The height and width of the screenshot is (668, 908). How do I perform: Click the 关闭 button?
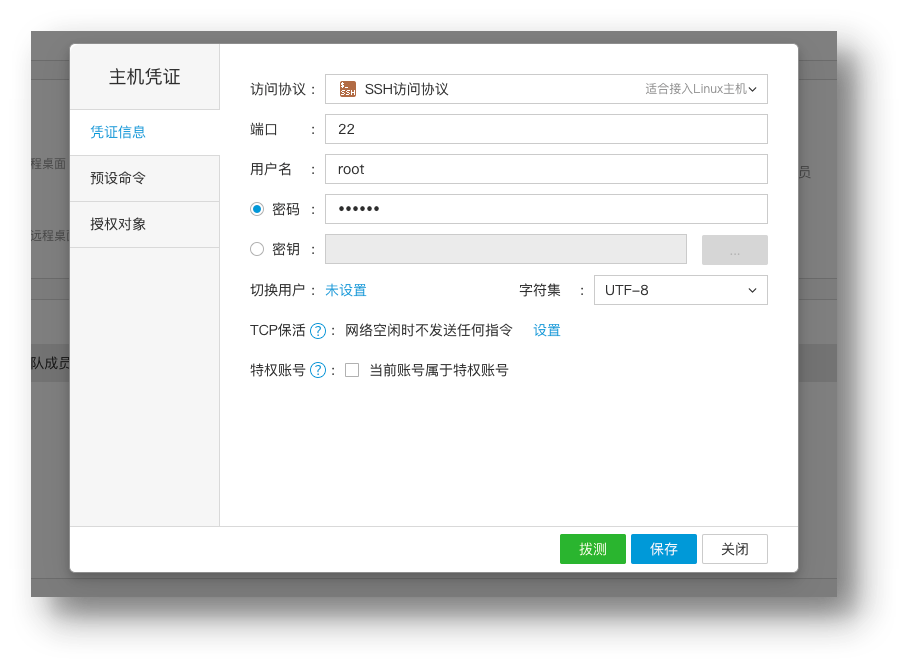pyautogui.click(x=734, y=549)
